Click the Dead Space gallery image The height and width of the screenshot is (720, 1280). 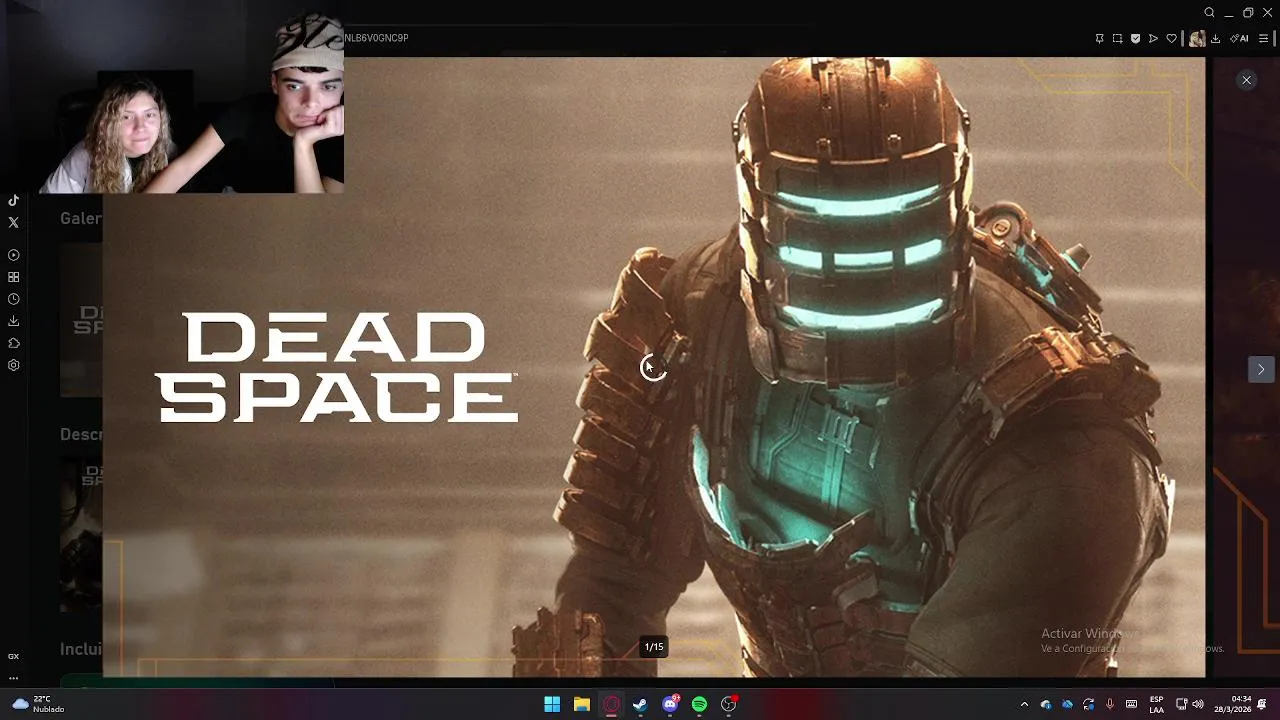(x=654, y=367)
